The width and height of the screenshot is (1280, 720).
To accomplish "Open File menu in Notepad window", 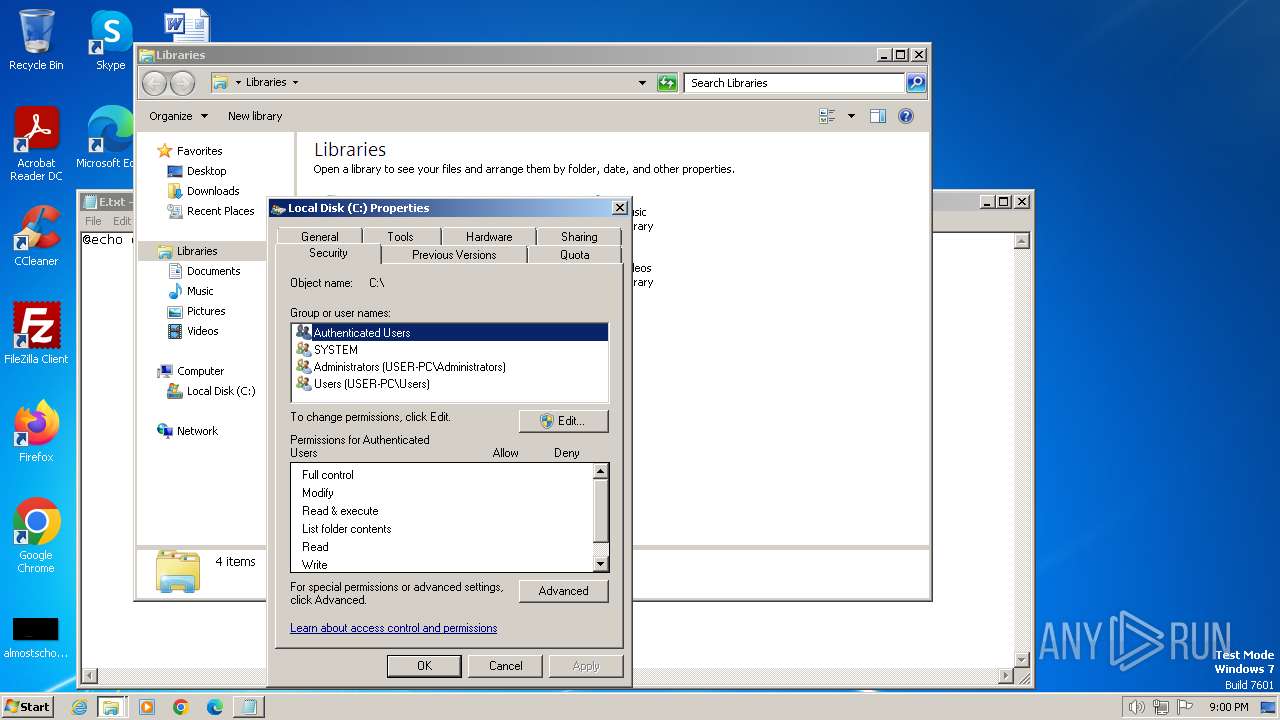I will pyautogui.click(x=93, y=221).
